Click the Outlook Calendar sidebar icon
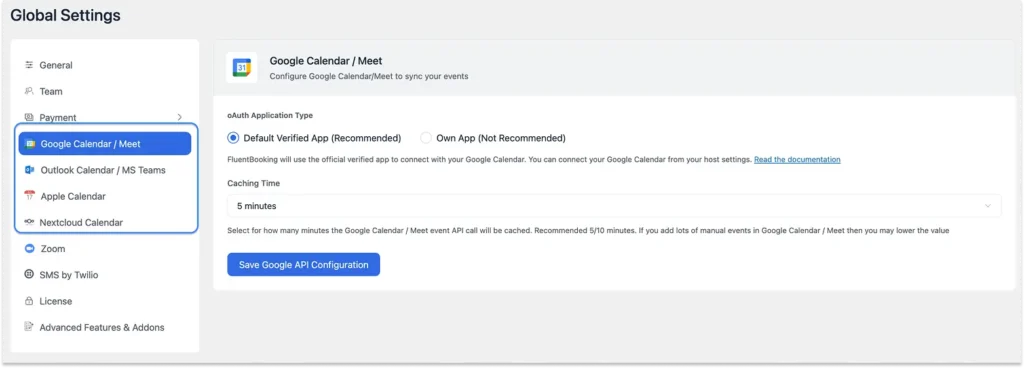The width and height of the screenshot is (1024, 368). click(29, 170)
